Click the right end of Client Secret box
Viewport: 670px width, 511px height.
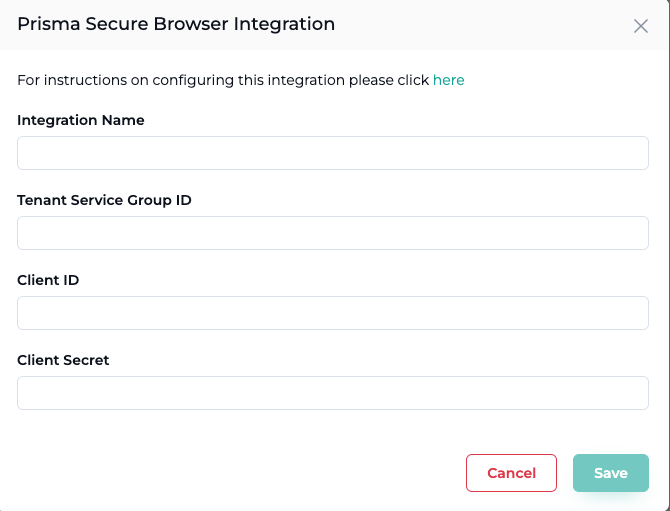coord(630,393)
